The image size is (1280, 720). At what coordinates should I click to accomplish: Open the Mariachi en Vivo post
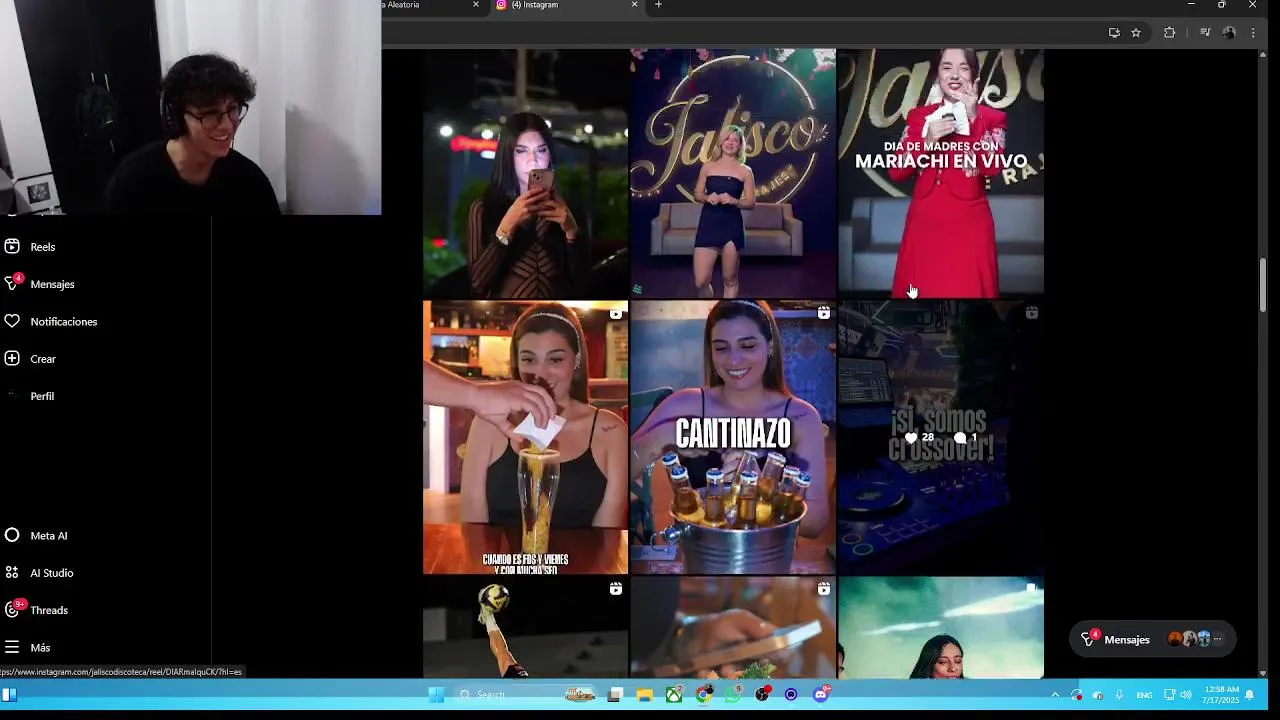point(941,173)
